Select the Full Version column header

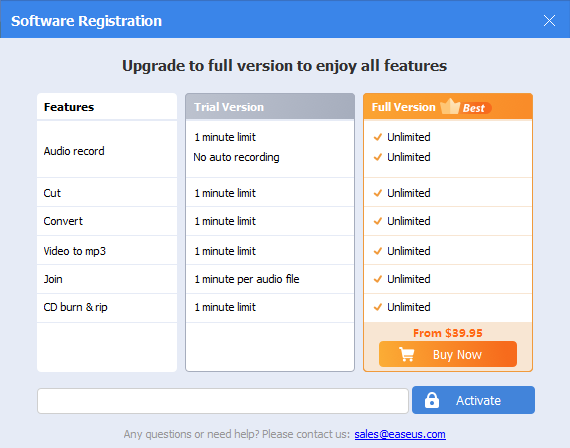pos(448,107)
